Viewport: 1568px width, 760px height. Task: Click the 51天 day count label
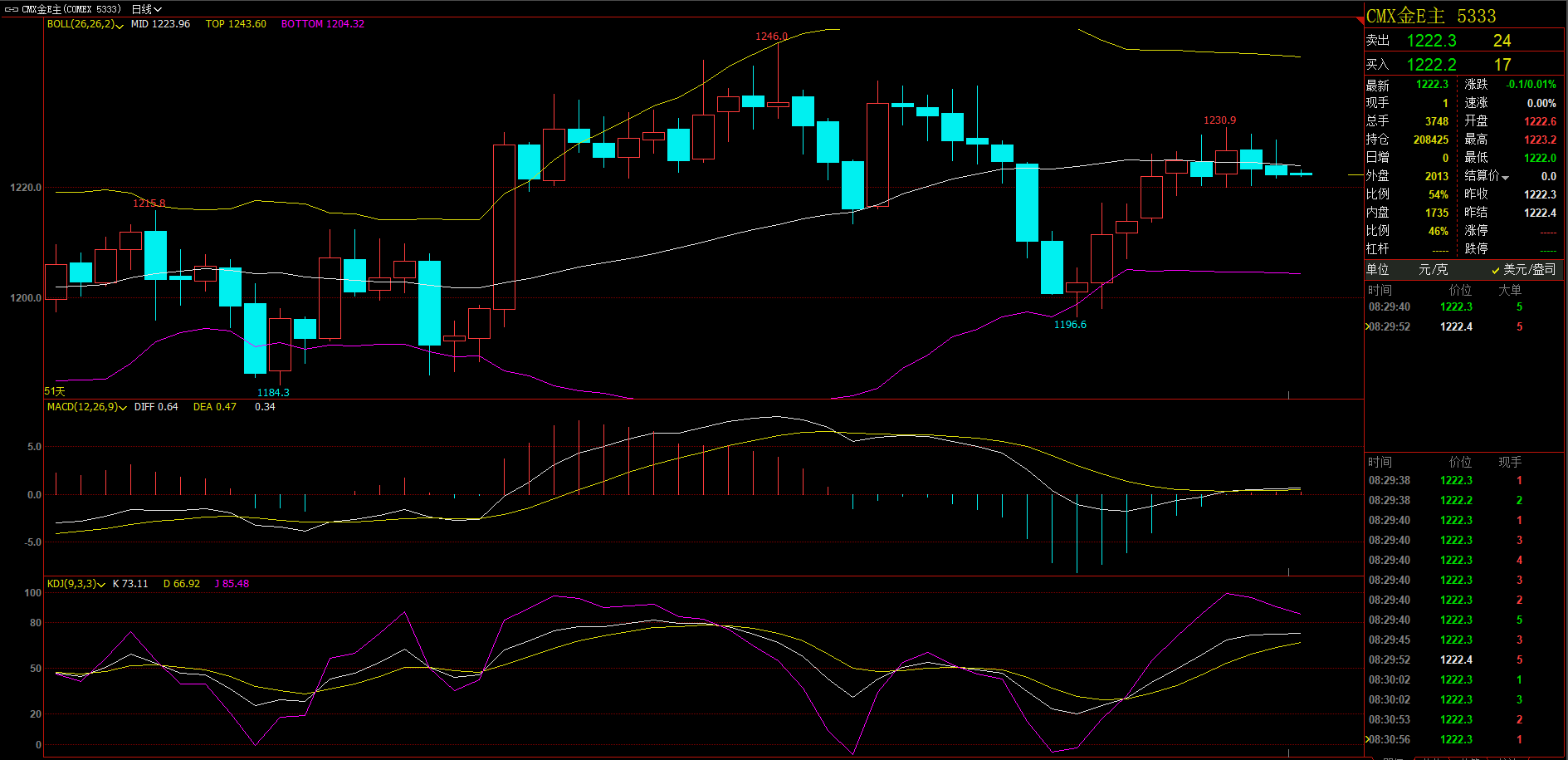tap(55, 391)
